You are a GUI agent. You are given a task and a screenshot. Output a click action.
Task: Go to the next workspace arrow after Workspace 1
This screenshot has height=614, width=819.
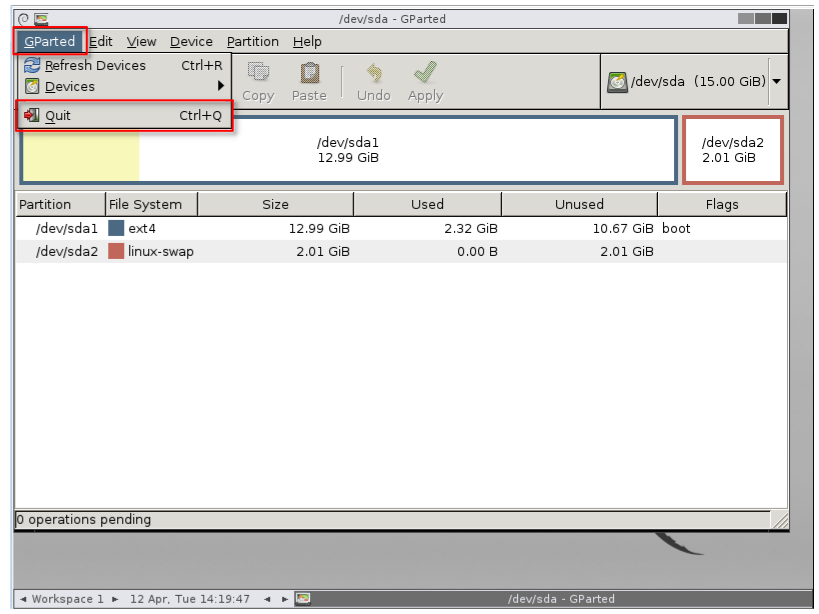point(115,599)
